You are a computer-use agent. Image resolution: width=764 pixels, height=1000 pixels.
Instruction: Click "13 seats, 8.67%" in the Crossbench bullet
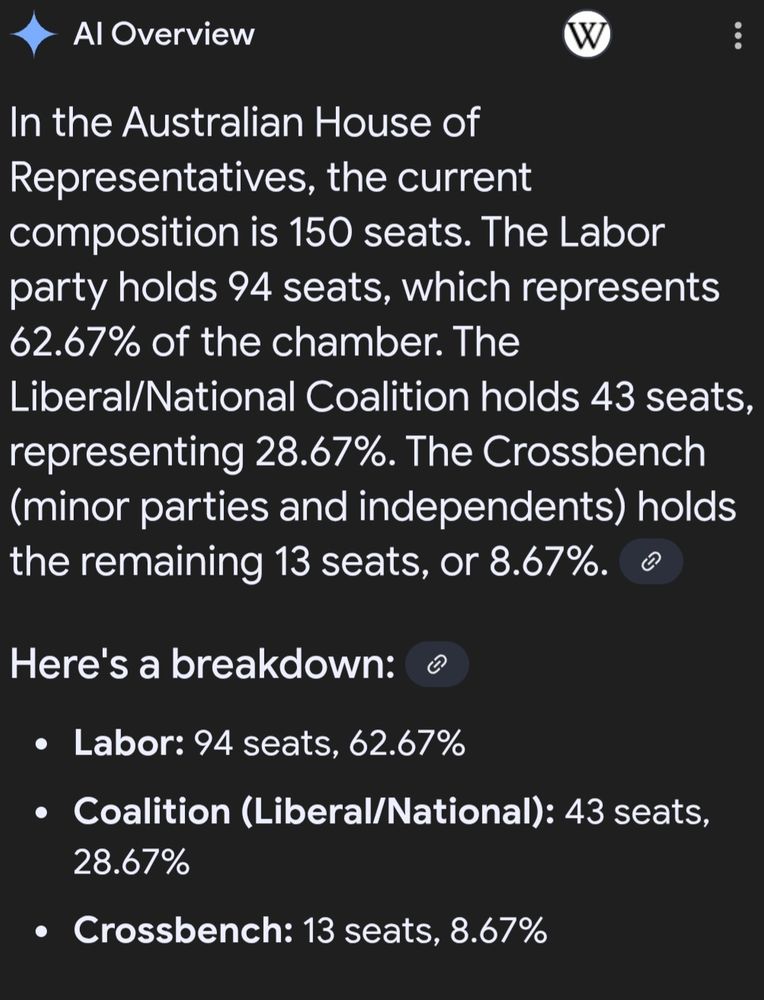point(424,931)
